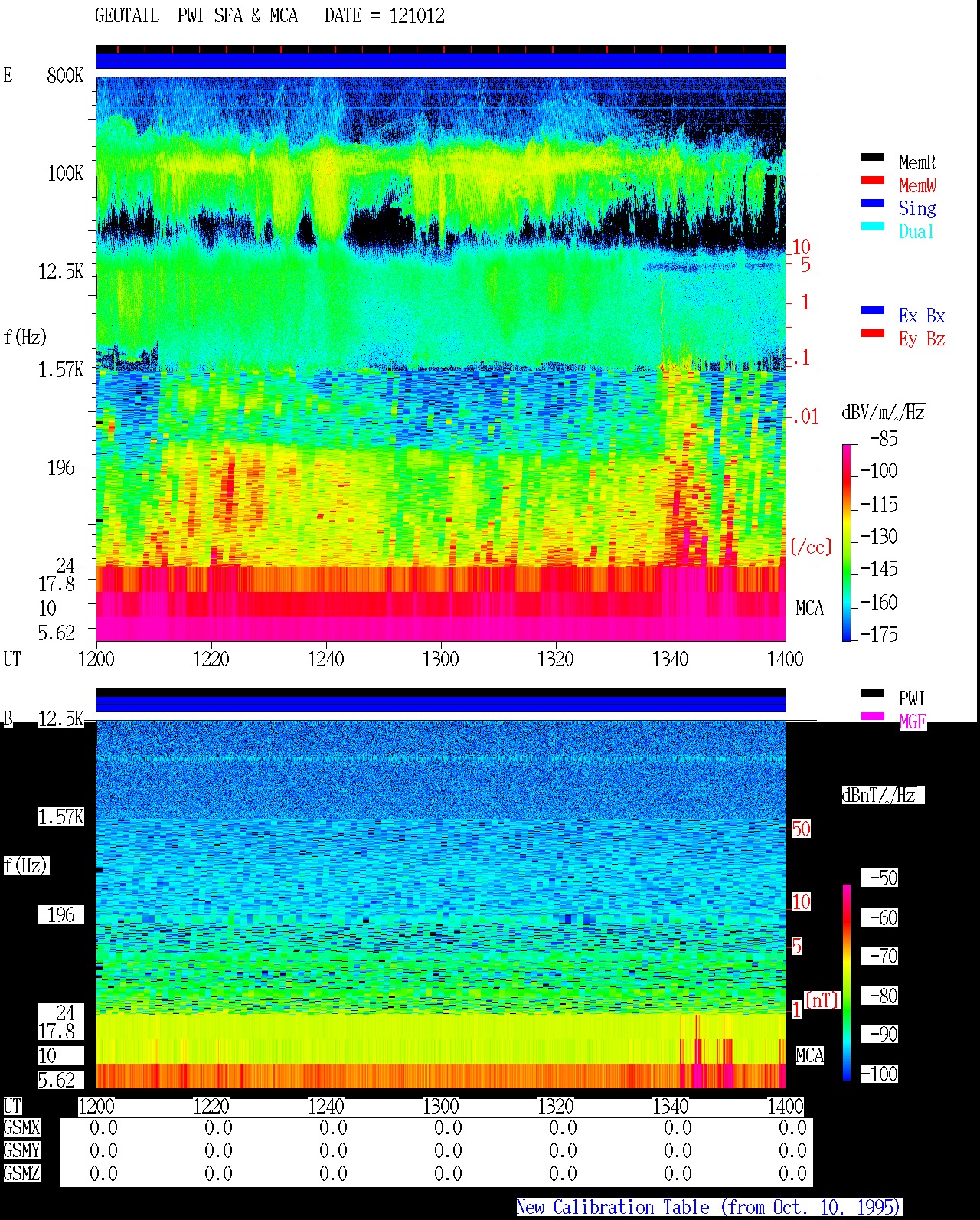Click the GSMX row label

point(21,1128)
